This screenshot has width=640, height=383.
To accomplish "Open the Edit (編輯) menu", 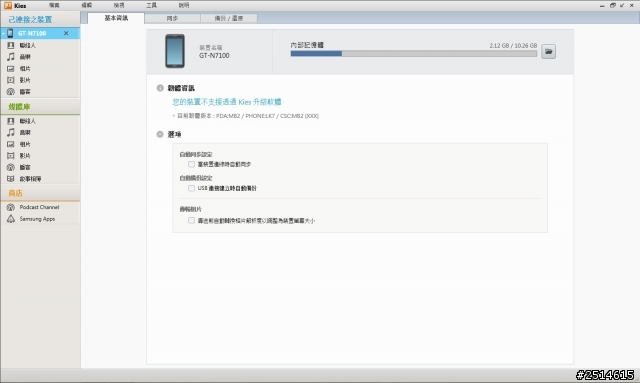I will coord(87,5).
